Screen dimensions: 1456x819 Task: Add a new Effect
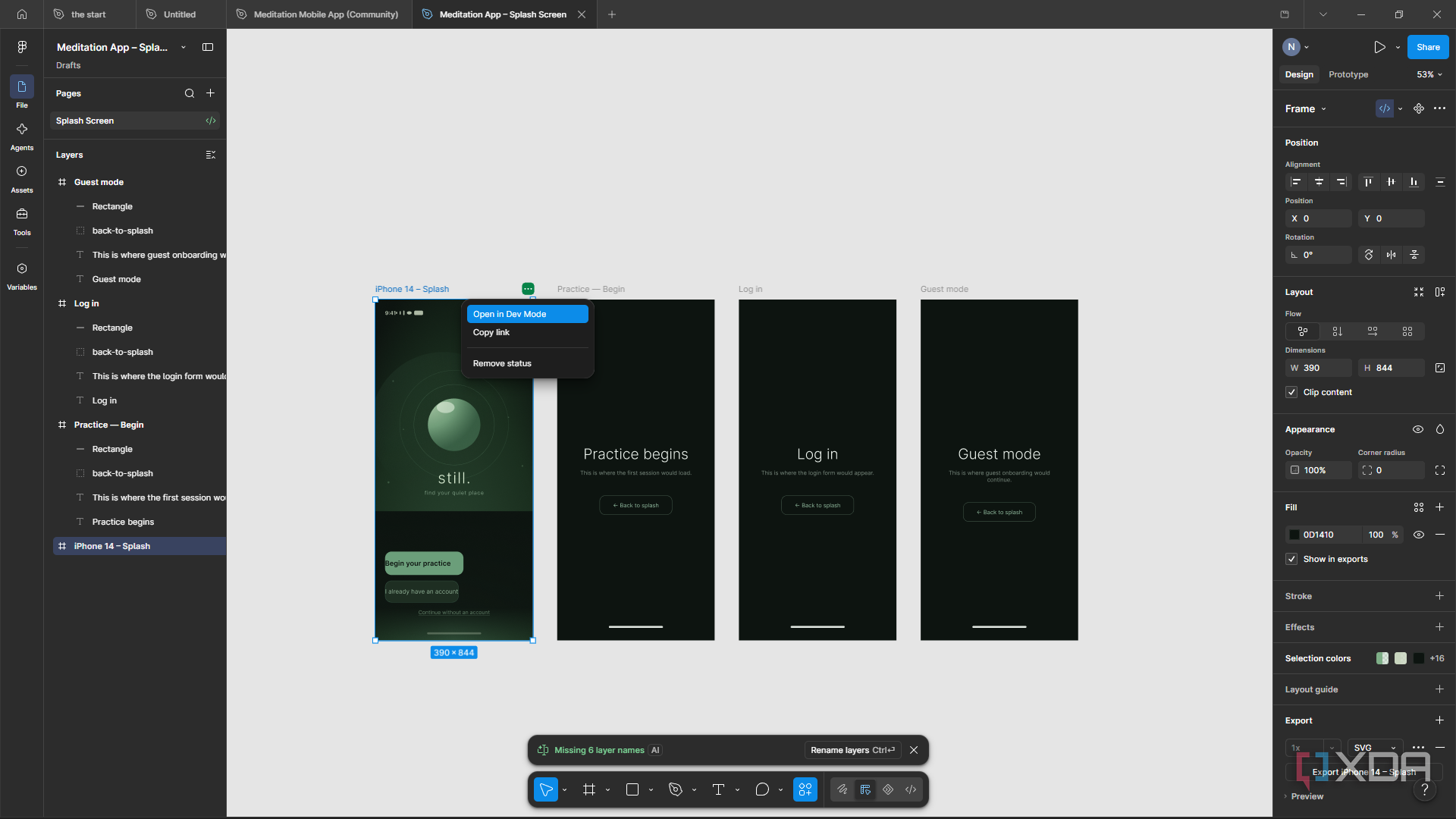click(1439, 627)
